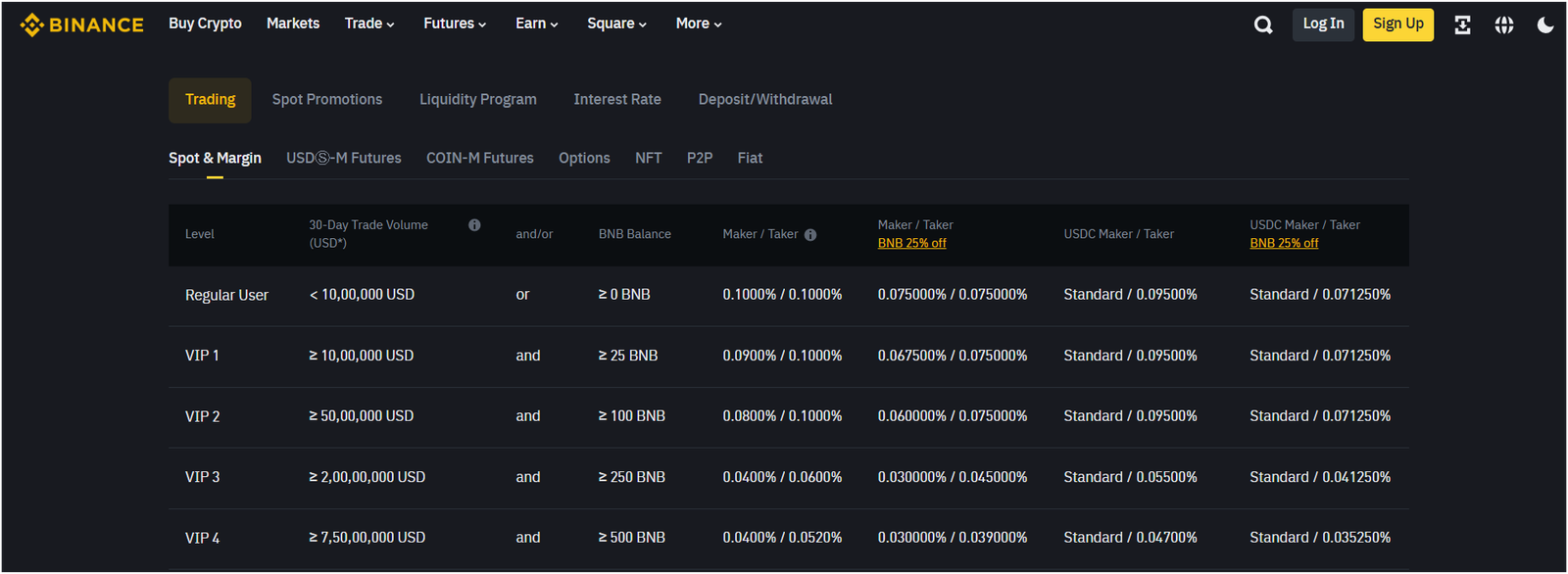The height and width of the screenshot is (574, 1568).
Task: Select the USDⓈ-M Futures sub-tab
Action: tap(344, 159)
